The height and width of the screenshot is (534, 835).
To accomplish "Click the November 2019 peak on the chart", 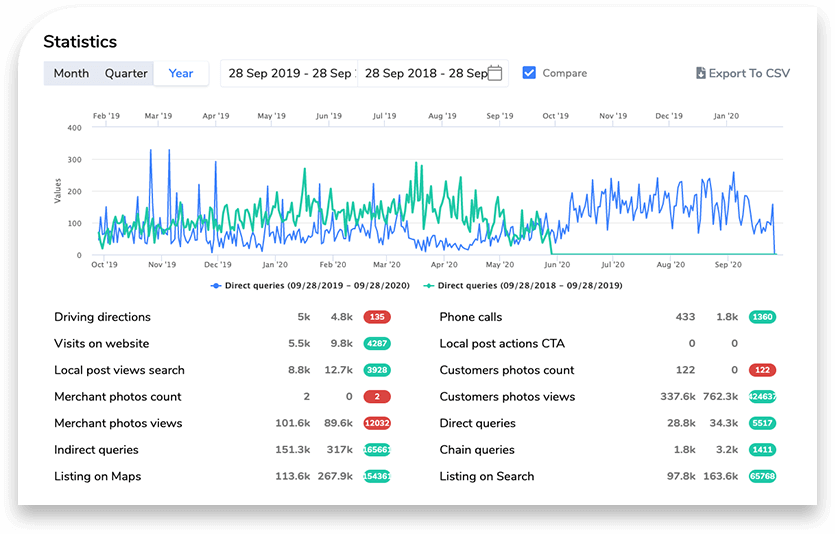I will pyautogui.click(x=151, y=151).
